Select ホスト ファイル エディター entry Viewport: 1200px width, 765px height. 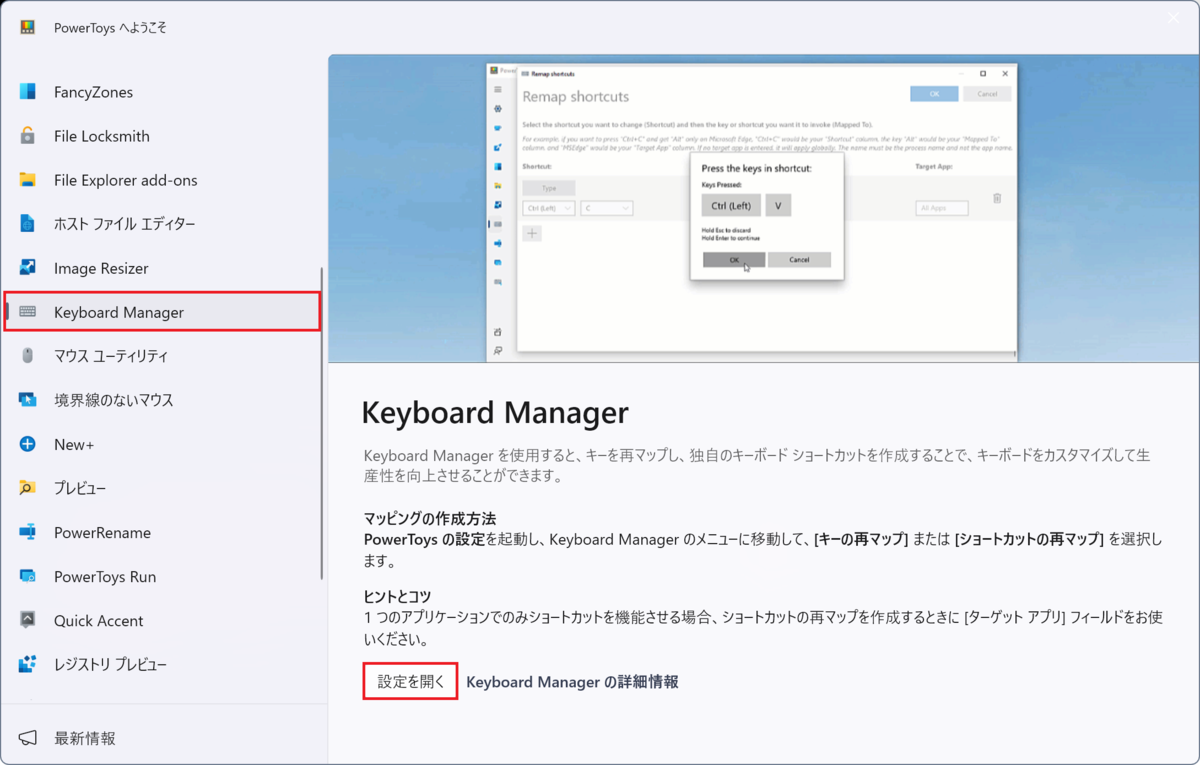point(162,224)
